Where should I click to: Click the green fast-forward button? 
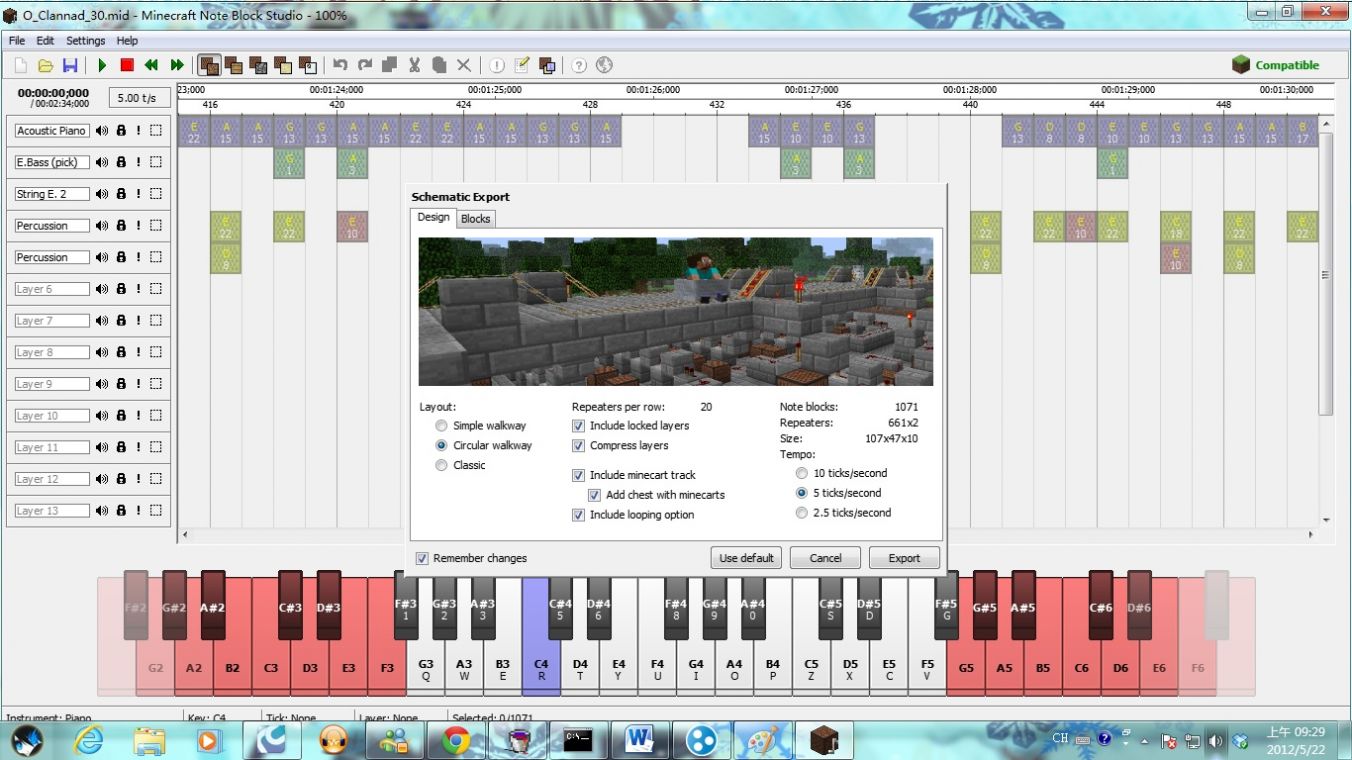(177, 65)
